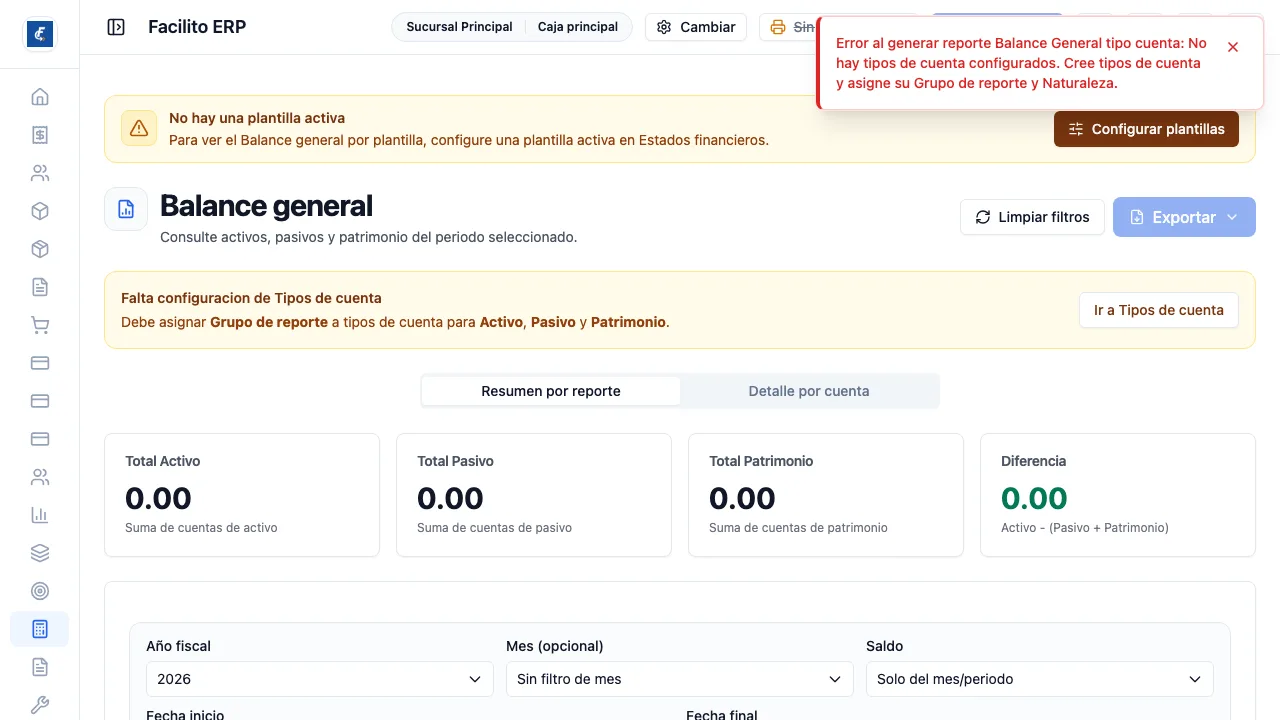This screenshot has height=720, width=1280.
Task: Click the Configurar plantillas button
Action: pos(1146,129)
